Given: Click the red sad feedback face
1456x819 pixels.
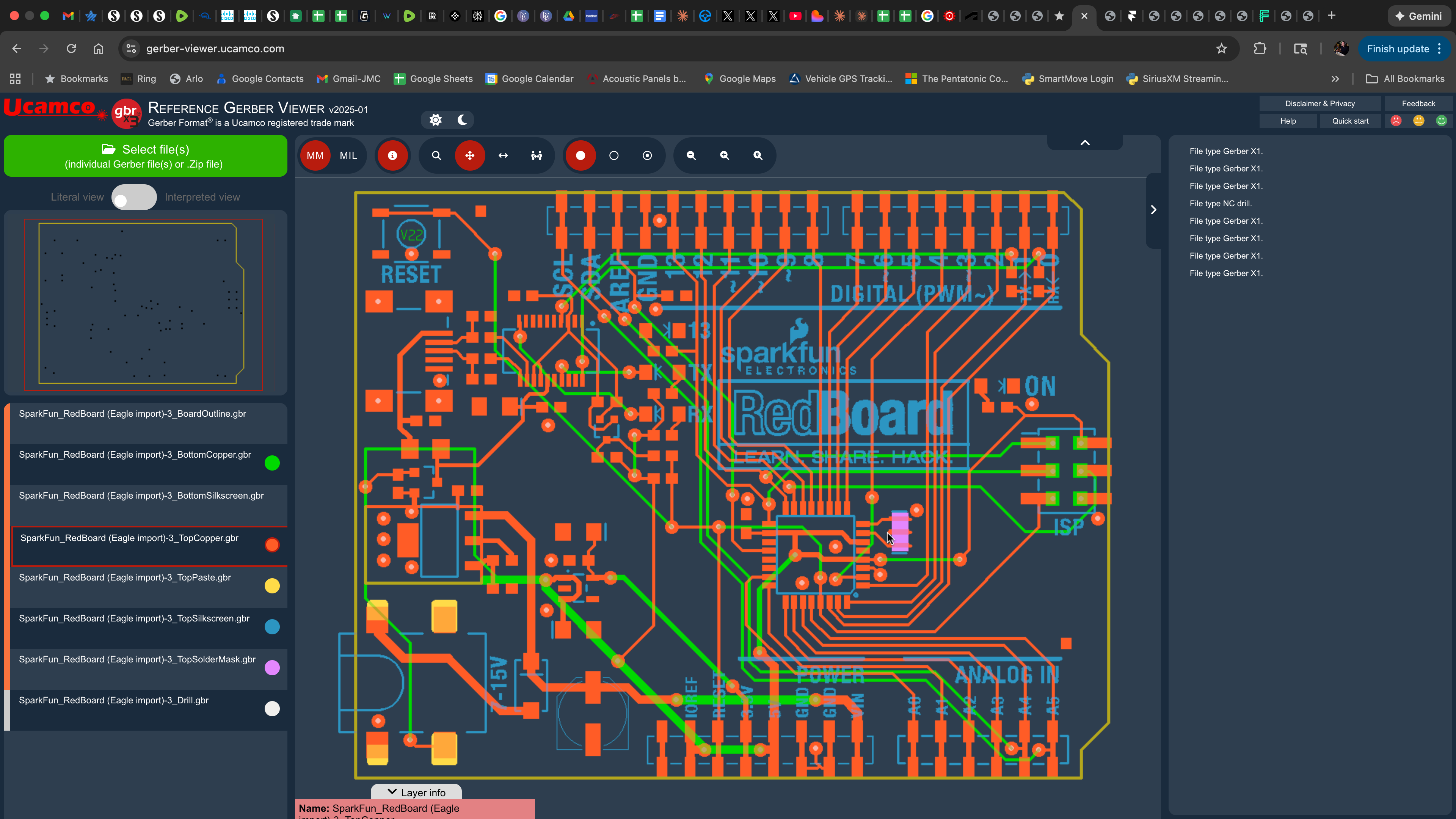Looking at the screenshot, I should pos(1396,121).
